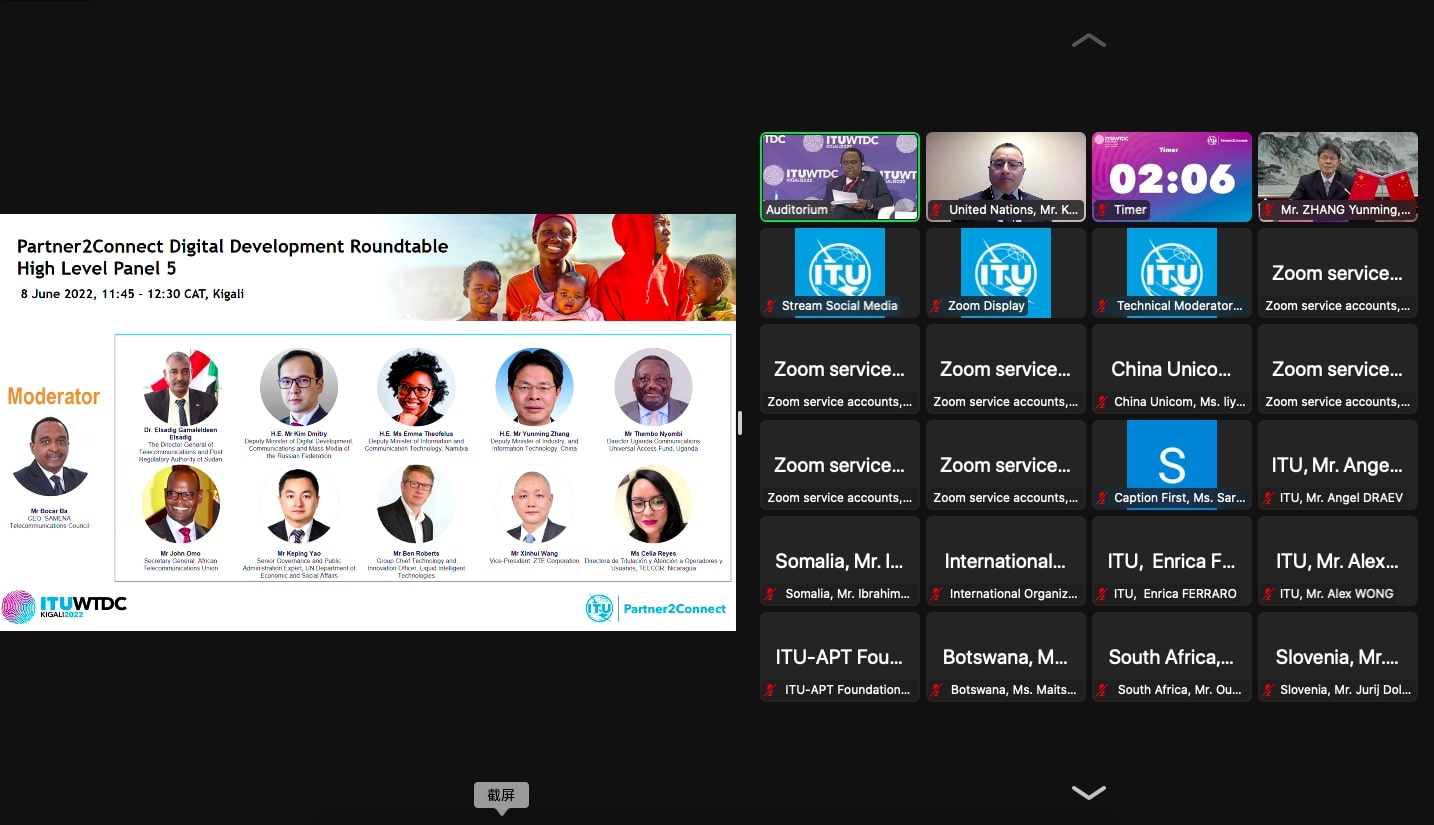Select the China Unicom participant tile
Viewport: 1434px width, 825px height.
(1172, 369)
